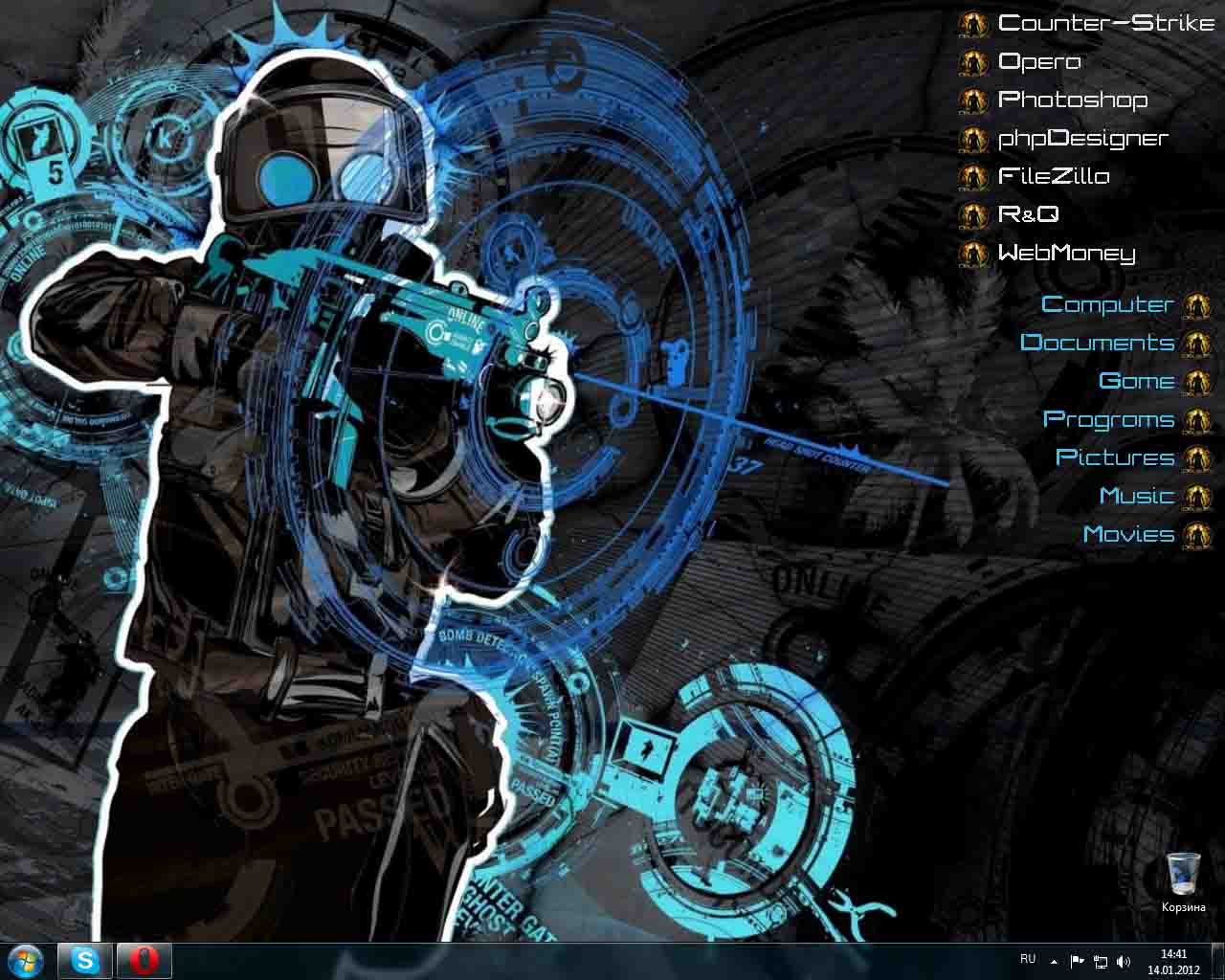Open the RU language switcher

(x=1028, y=959)
